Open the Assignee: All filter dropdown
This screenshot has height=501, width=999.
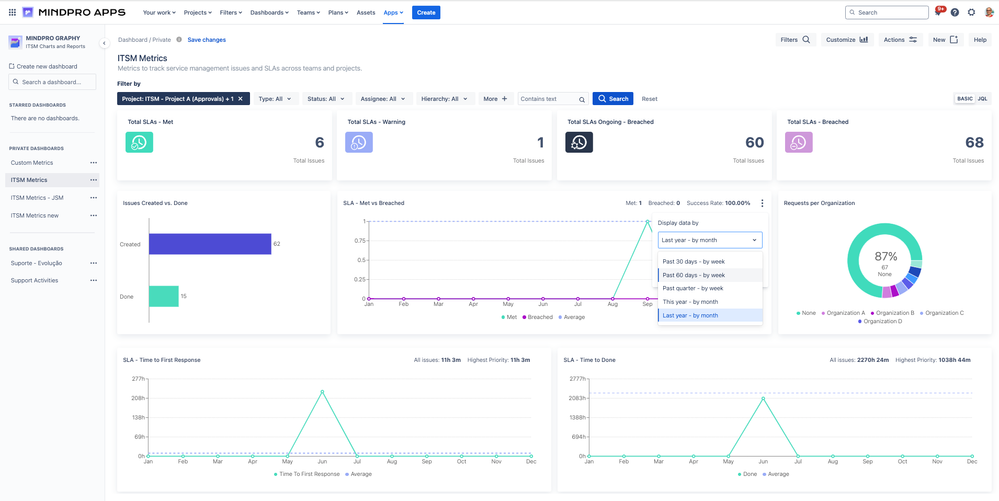(x=383, y=99)
